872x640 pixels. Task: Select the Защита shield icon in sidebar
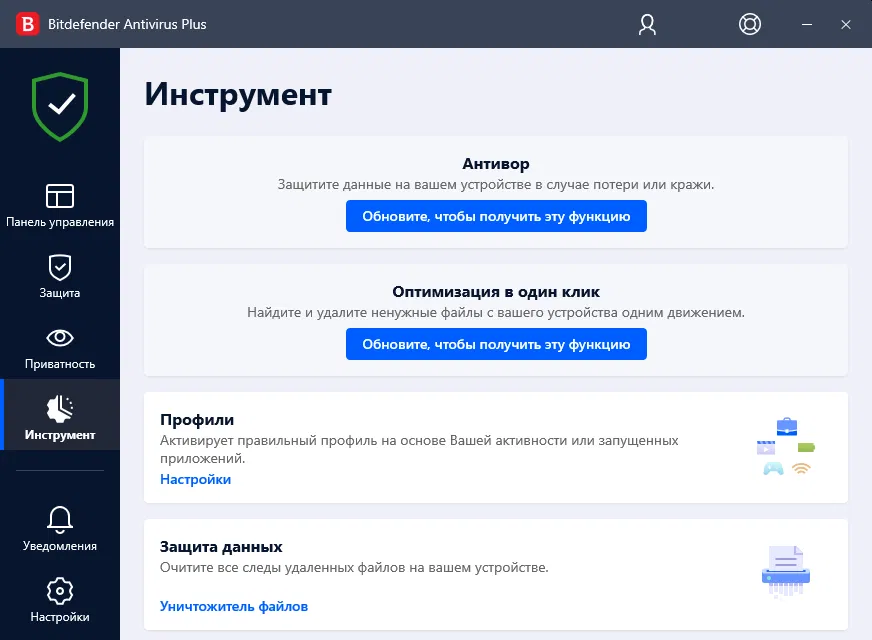tap(60, 267)
